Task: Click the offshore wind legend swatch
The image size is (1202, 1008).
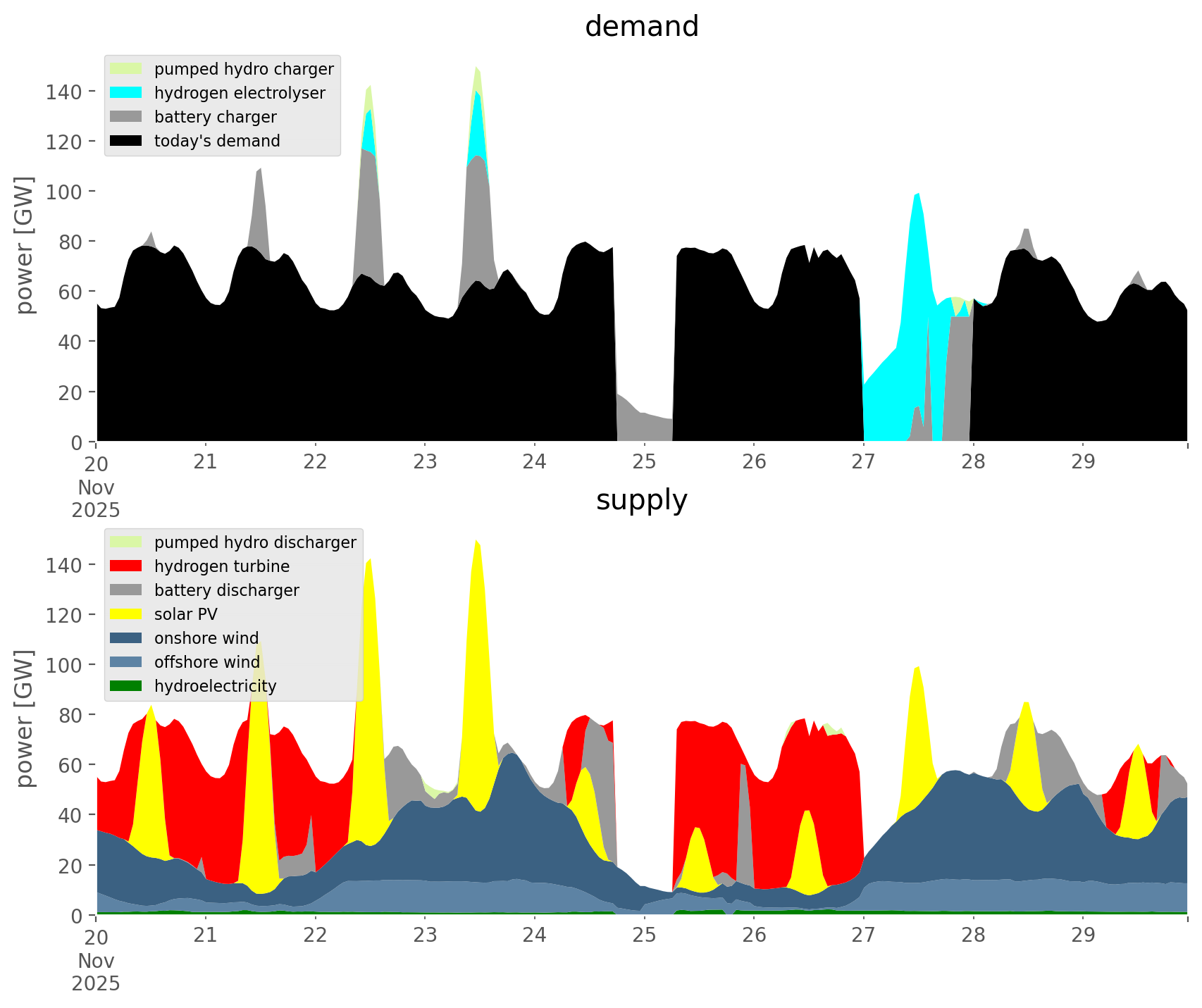Action: 126,662
